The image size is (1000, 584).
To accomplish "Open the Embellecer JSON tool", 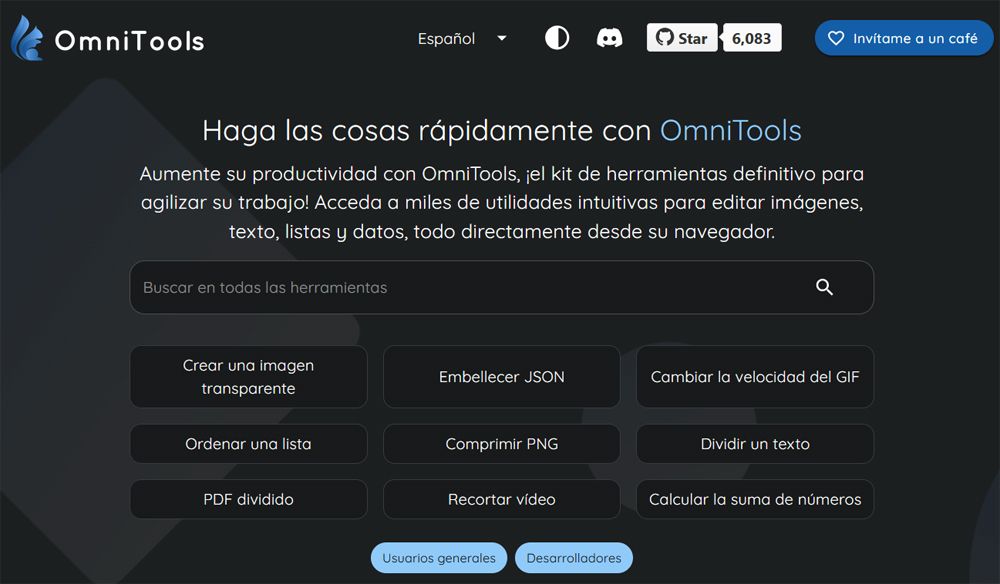I will coord(501,376).
